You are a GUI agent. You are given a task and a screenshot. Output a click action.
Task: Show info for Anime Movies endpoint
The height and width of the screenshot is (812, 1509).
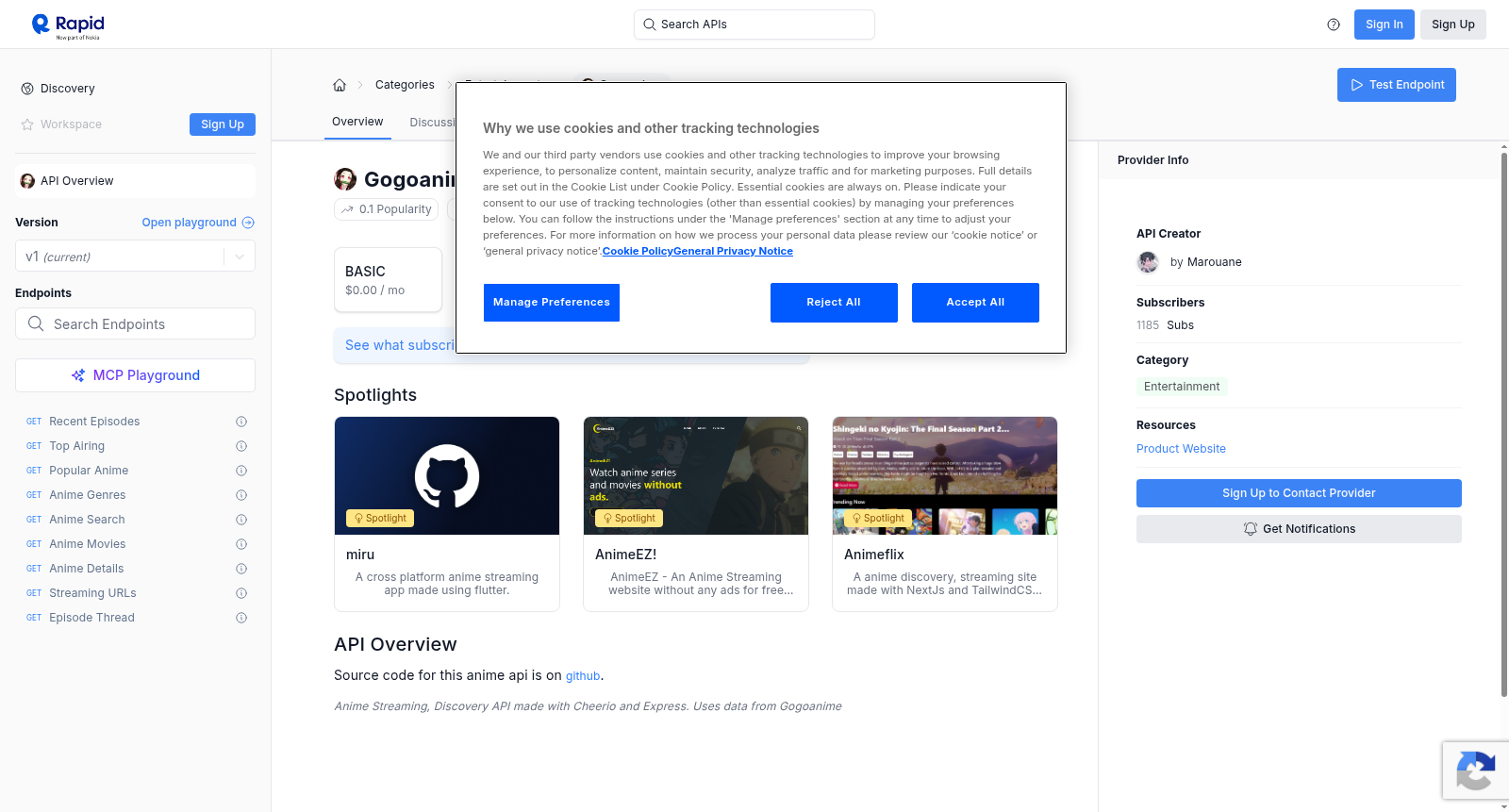[241, 544]
